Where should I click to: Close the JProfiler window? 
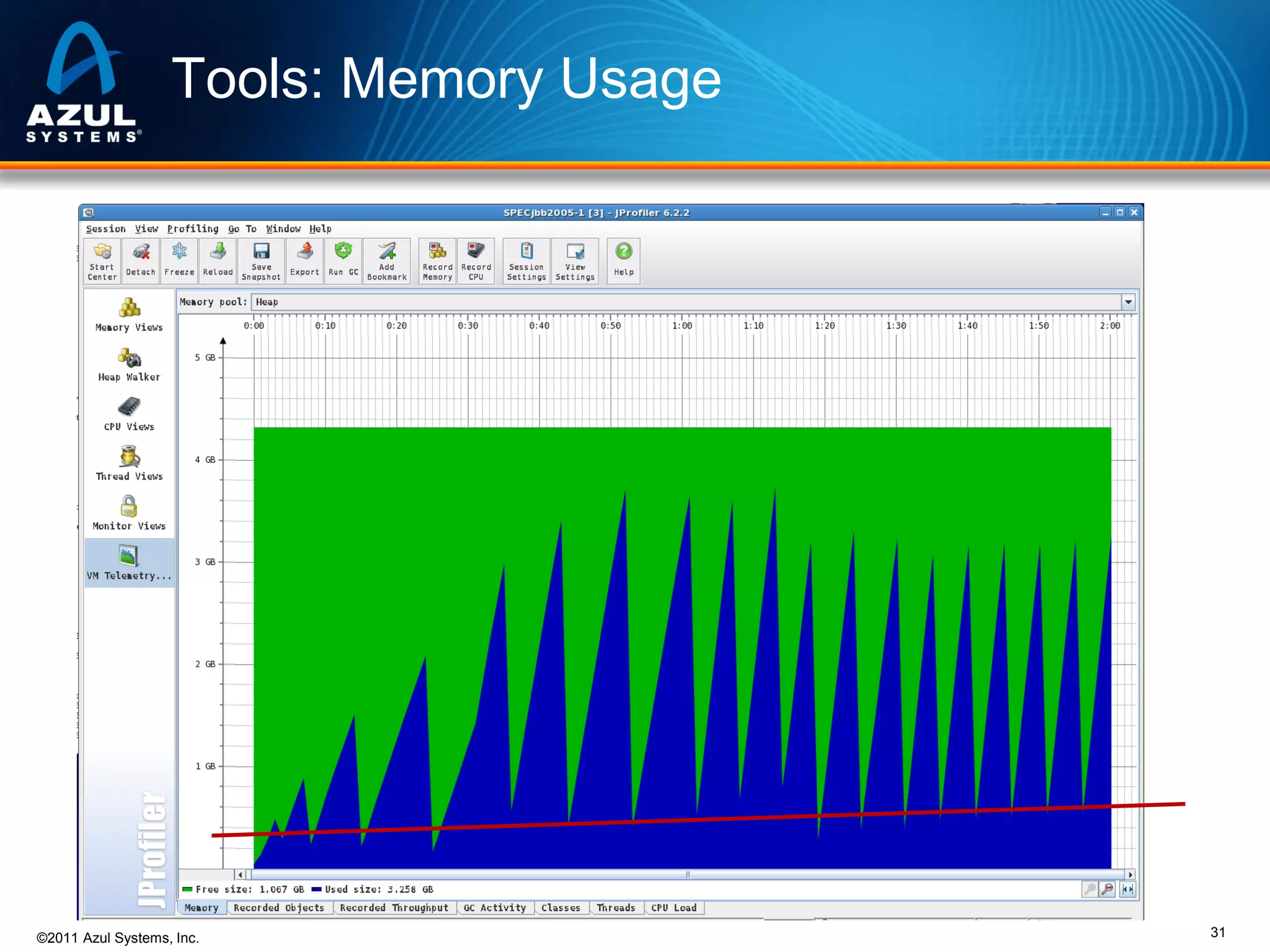click(x=1134, y=213)
